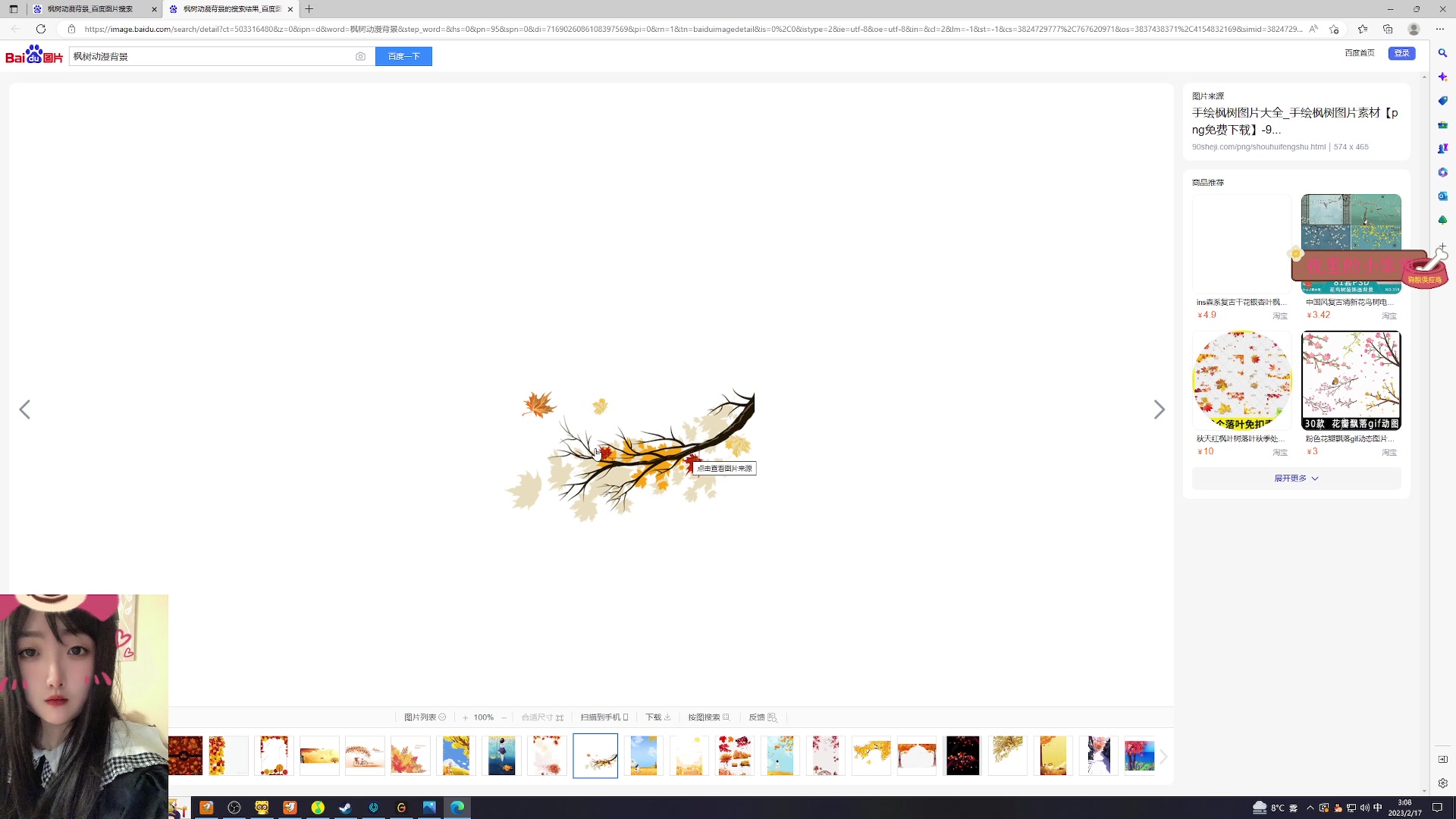Open the browser profile avatar
The height and width of the screenshot is (819, 1456).
pos(1414,29)
